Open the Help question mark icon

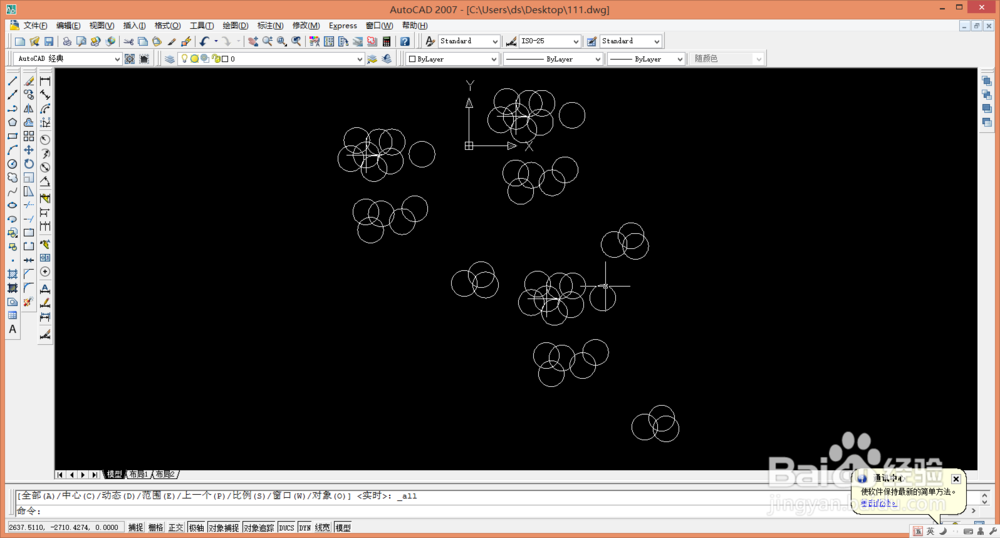point(404,41)
